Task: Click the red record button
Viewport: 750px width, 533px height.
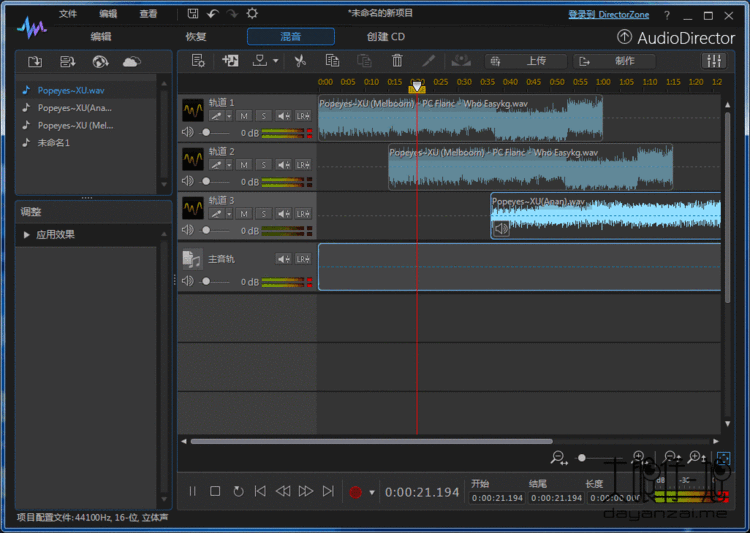Action: point(355,492)
